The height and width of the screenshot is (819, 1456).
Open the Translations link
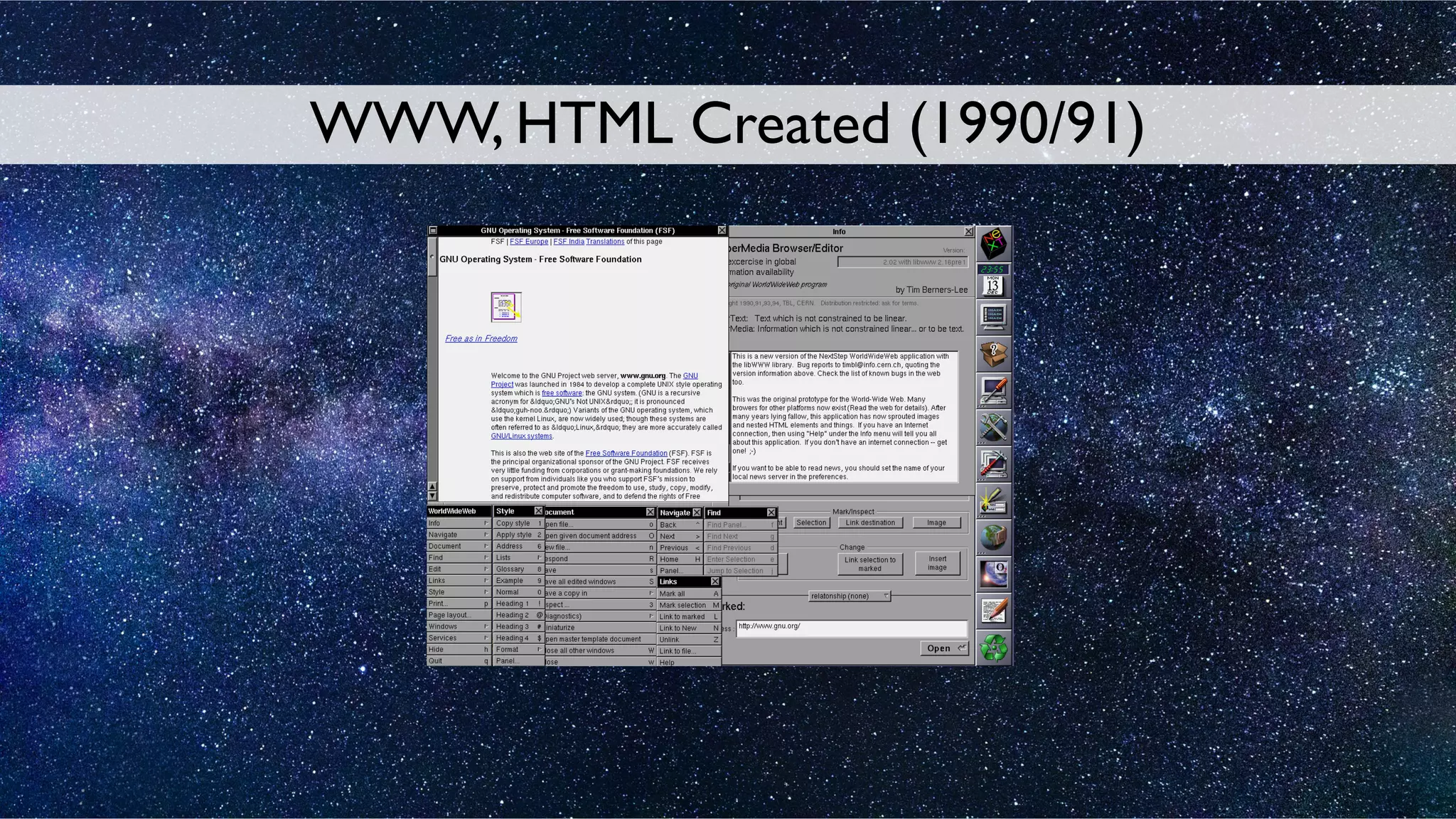click(x=605, y=242)
